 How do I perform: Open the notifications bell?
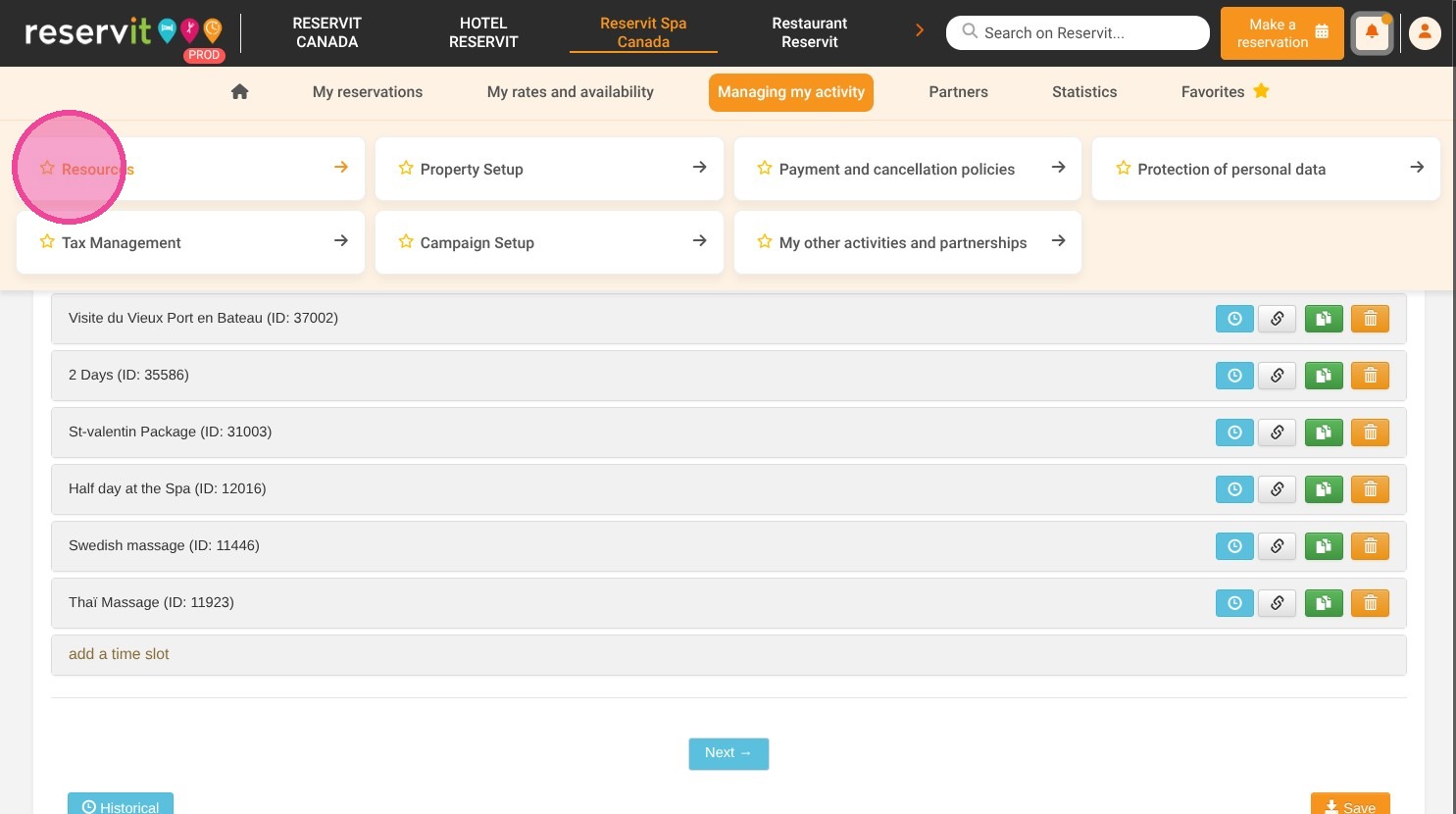pos(1372,33)
